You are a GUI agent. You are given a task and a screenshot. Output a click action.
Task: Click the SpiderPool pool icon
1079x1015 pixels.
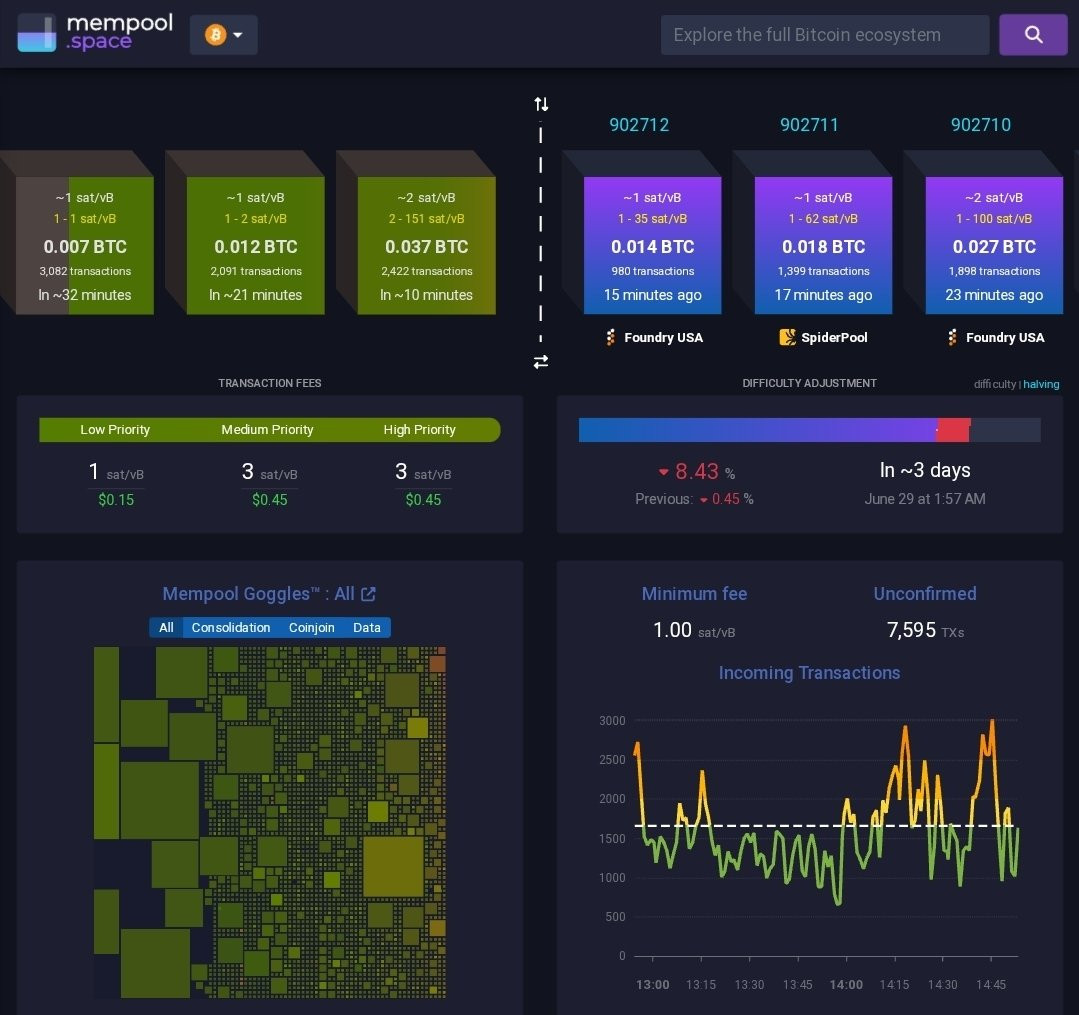787,337
